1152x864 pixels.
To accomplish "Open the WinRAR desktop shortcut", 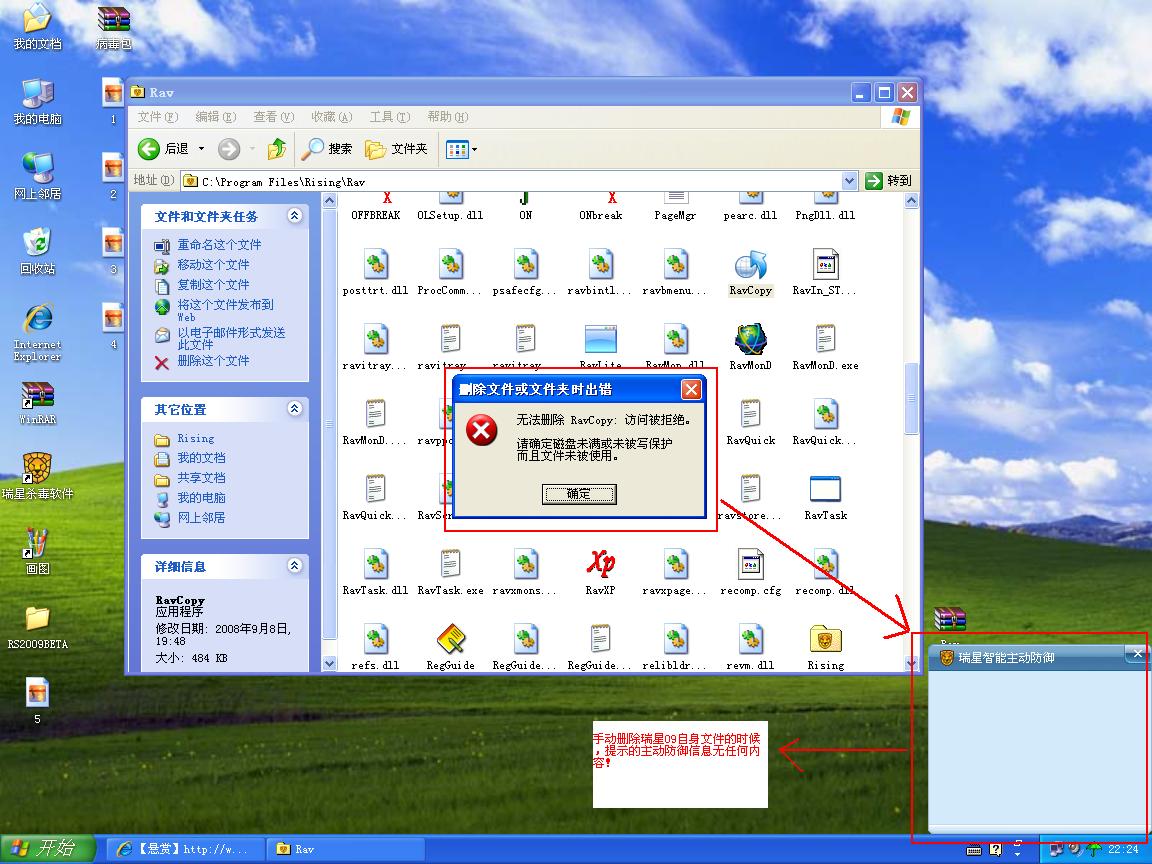I will pos(37,403).
